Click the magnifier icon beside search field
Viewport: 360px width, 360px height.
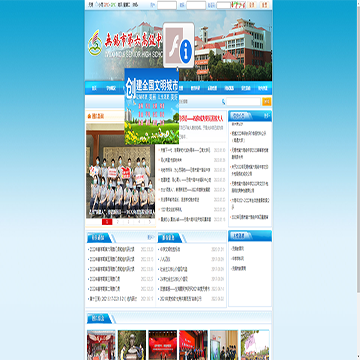pyautogui.click(x=223, y=102)
